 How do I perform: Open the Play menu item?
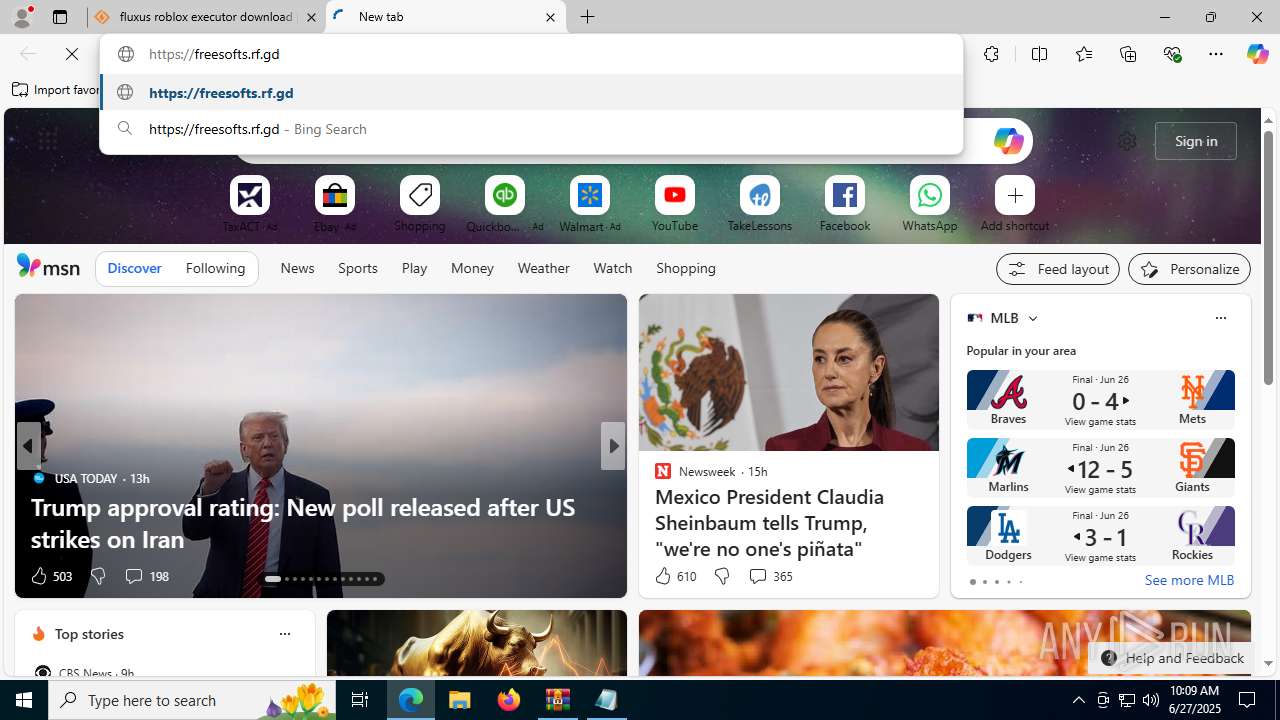click(x=414, y=268)
